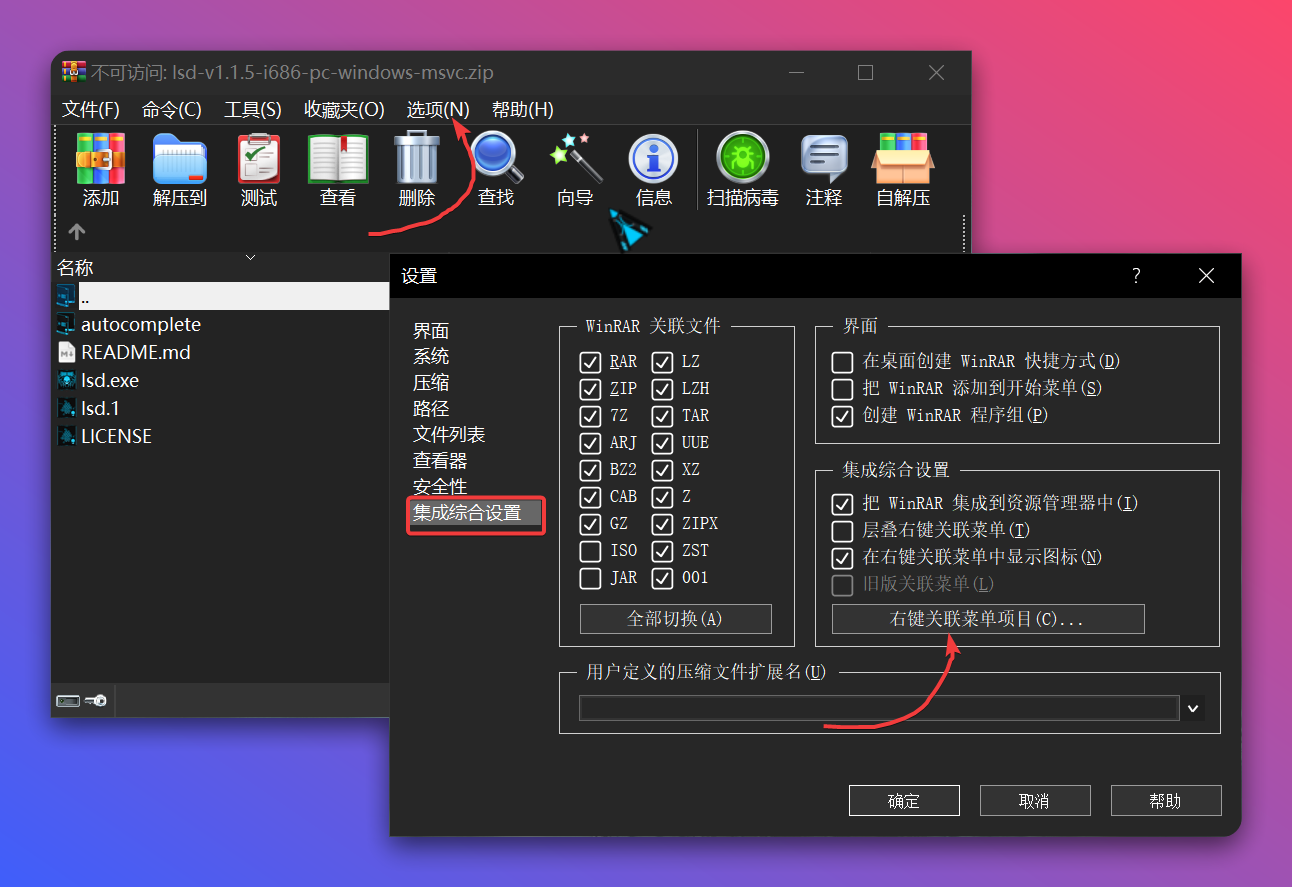This screenshot has height=887, width=1292.
Task: Toggle the 7Z association checkbox
Action: pos(590,415)
